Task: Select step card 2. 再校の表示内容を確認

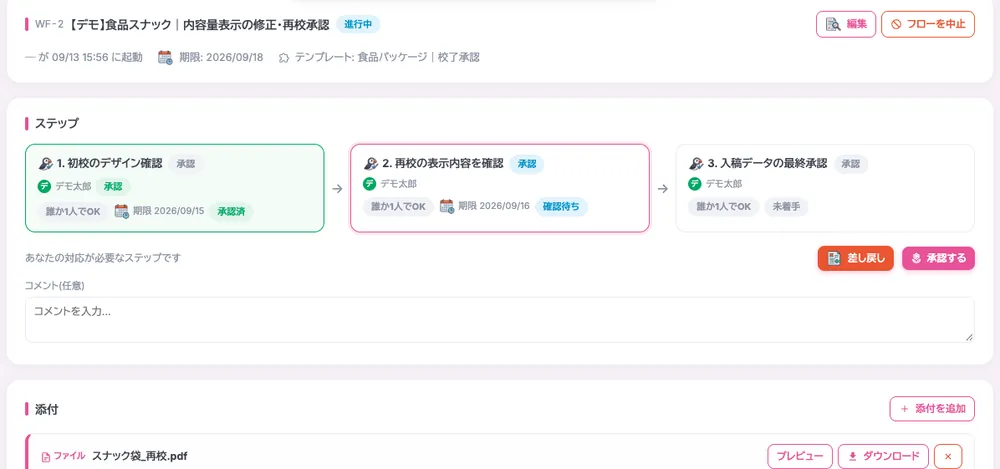Action: 500,188
